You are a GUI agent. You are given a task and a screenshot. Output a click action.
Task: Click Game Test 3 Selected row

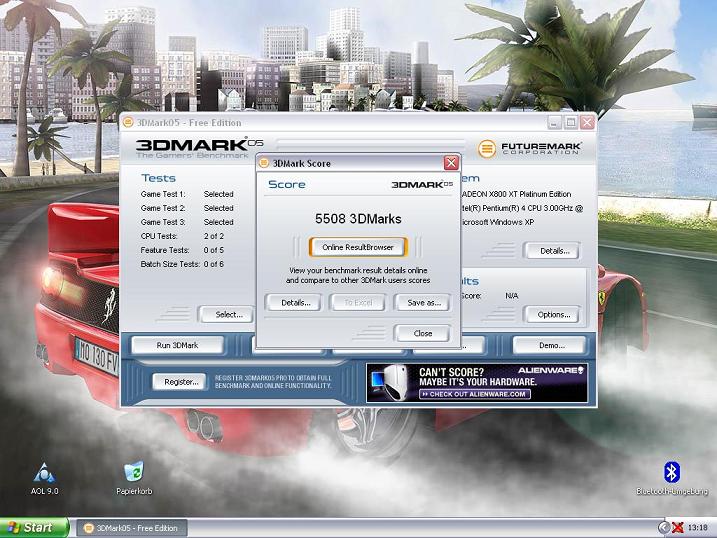tap(187, 222)
